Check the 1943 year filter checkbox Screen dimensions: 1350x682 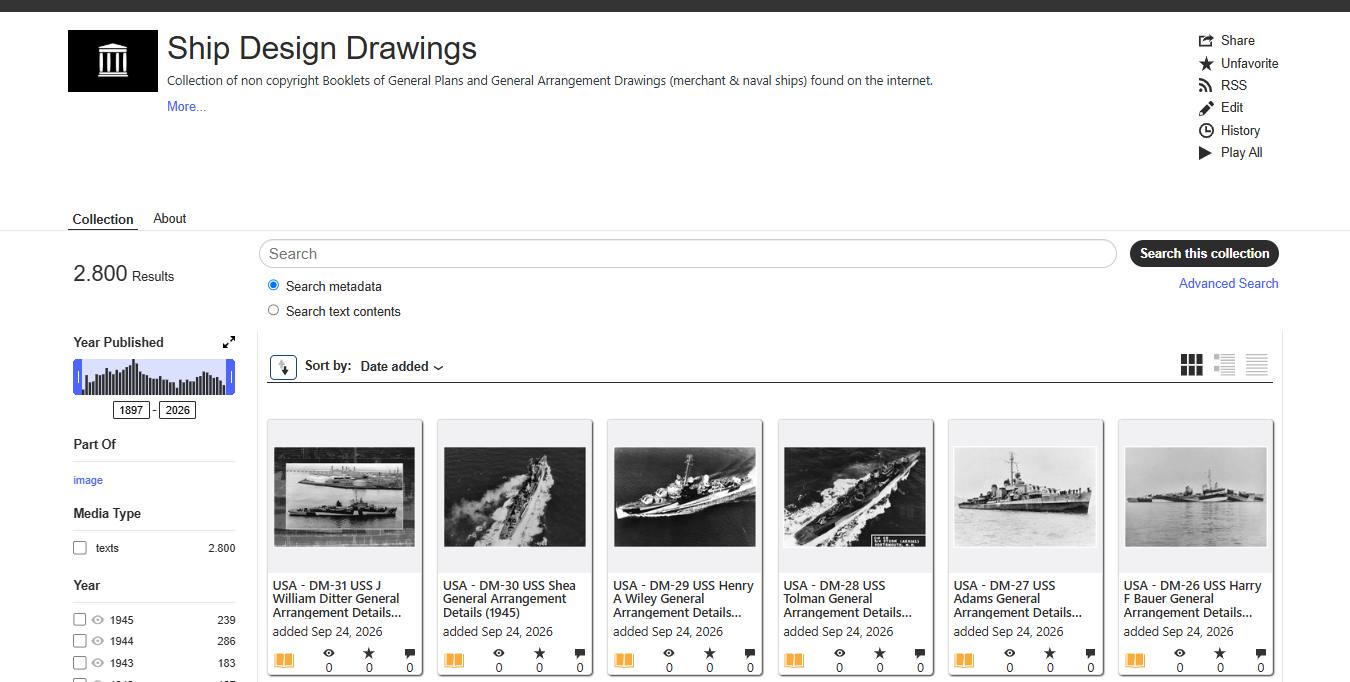[x=80, y=663]
